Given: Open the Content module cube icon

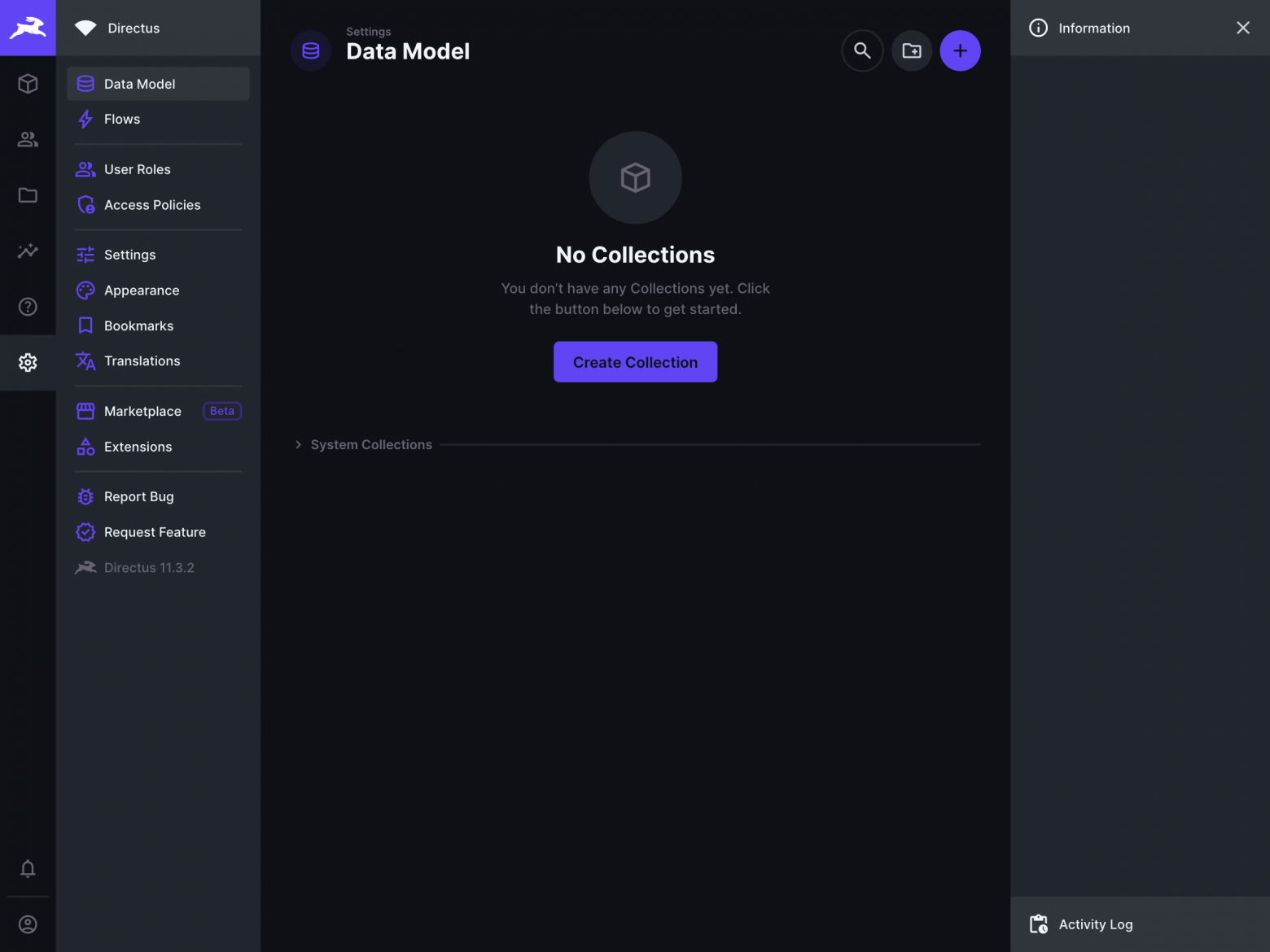Looking at the screenshot, I should (x=28, y=84).
